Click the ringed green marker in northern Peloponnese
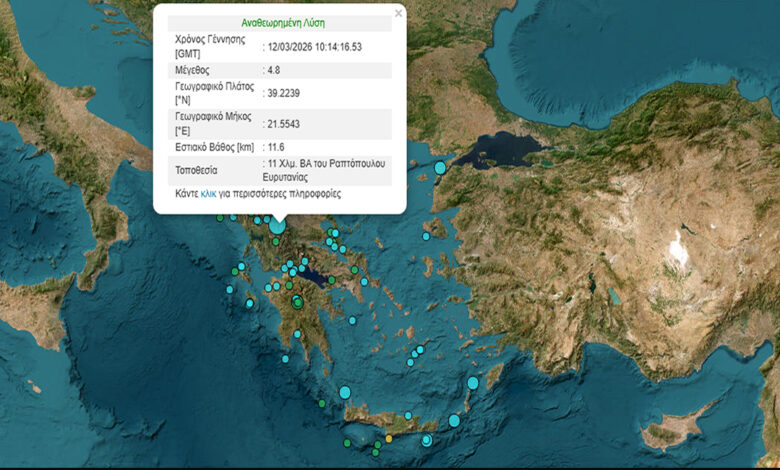The height and width of the screenshot is (470, 780). point(297,302)
